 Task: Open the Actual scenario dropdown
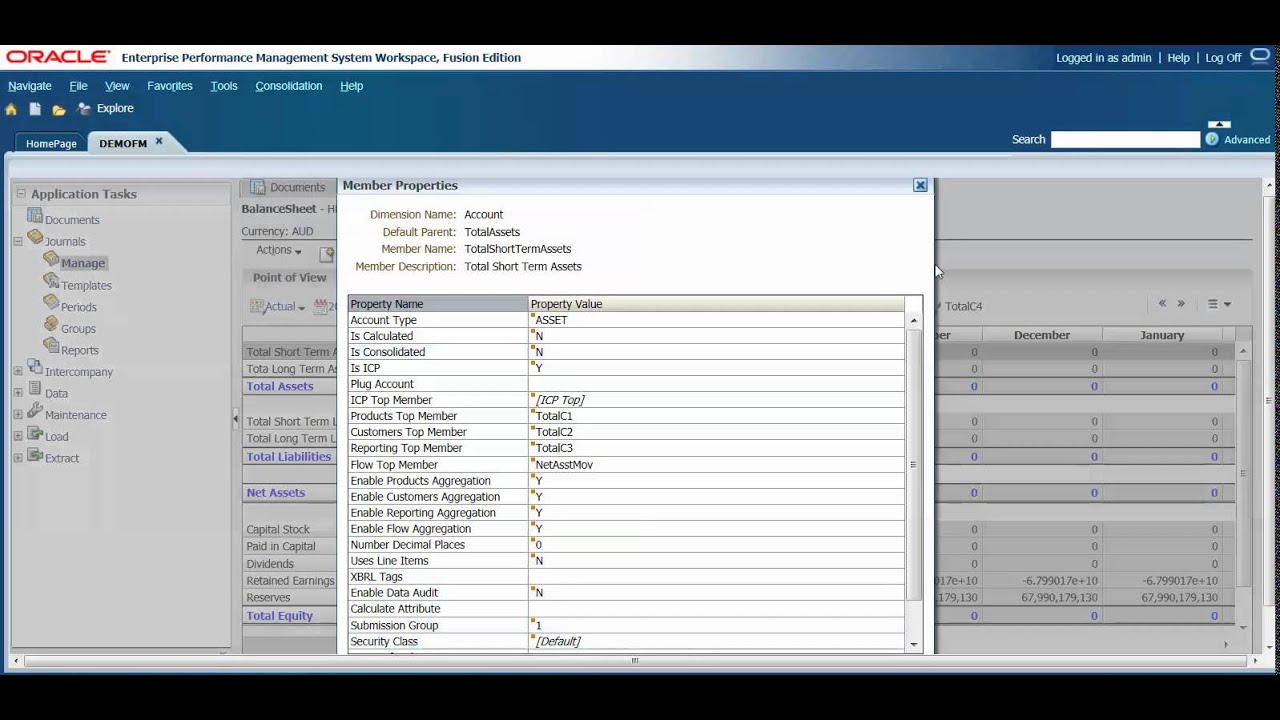(x=279, y=307)
